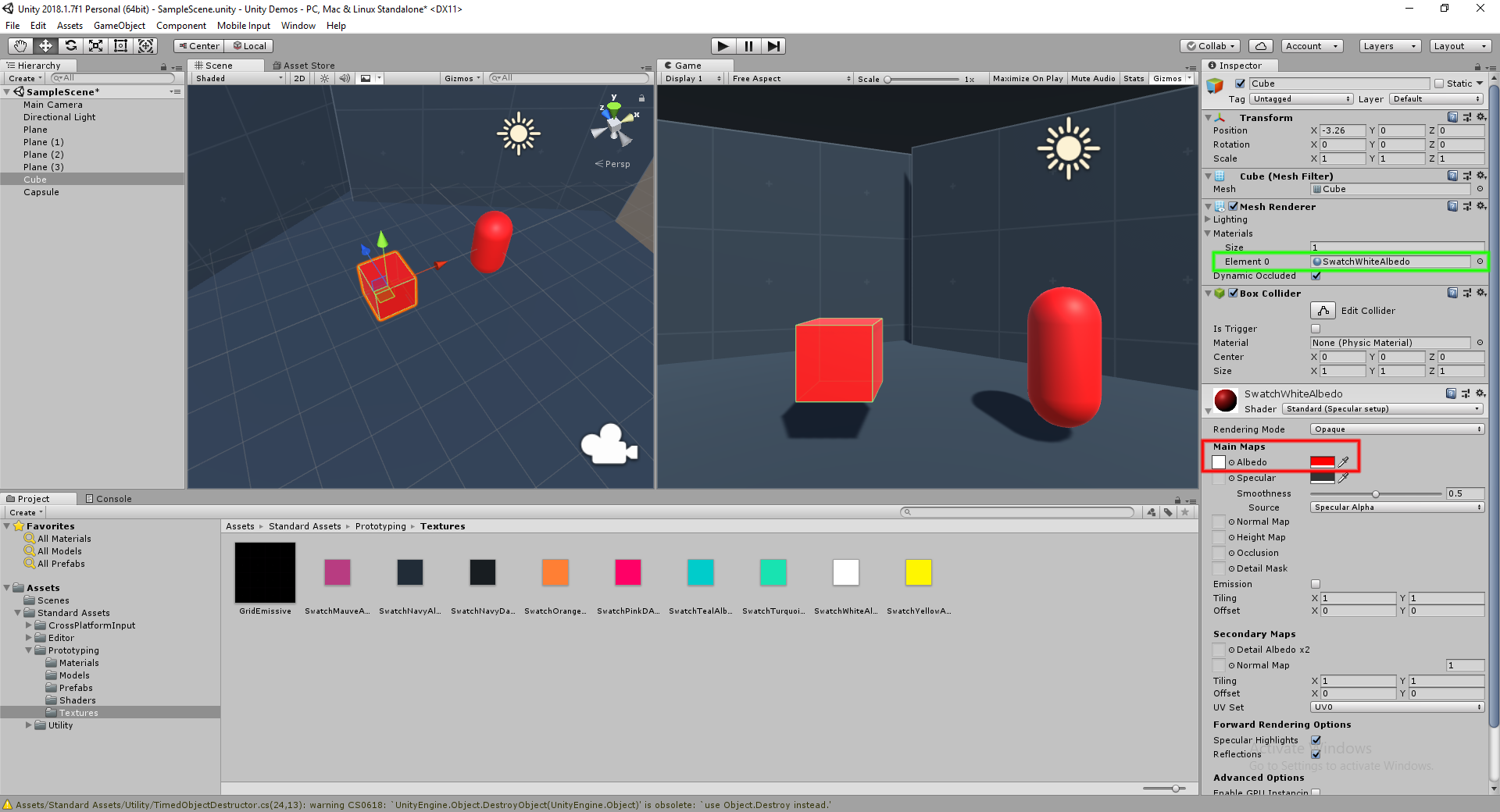
Task: Open the GameObject menu
Action: tap(119, 25)
